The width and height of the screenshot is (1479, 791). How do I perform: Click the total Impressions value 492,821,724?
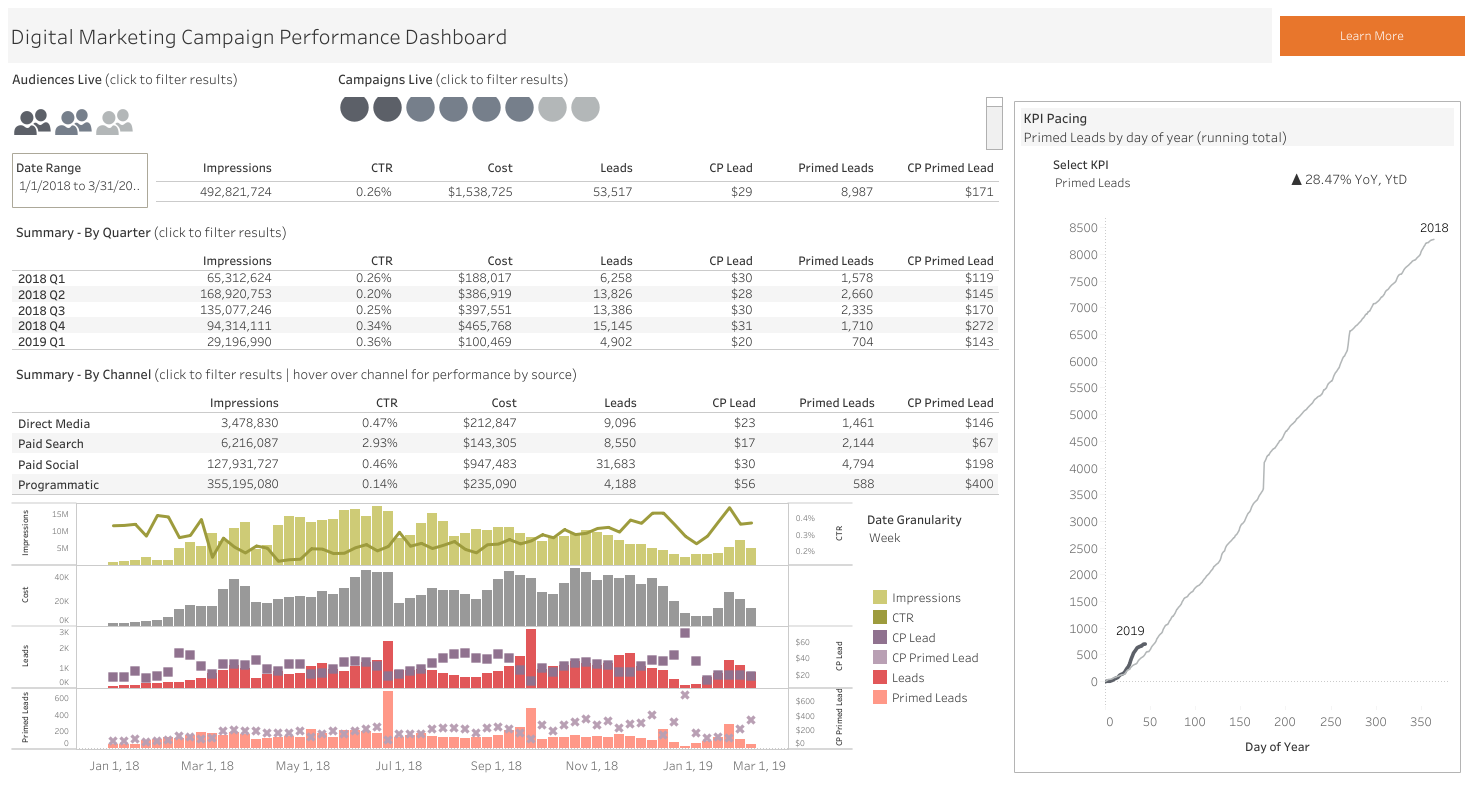pyautogui.click(x=236, y=192)
